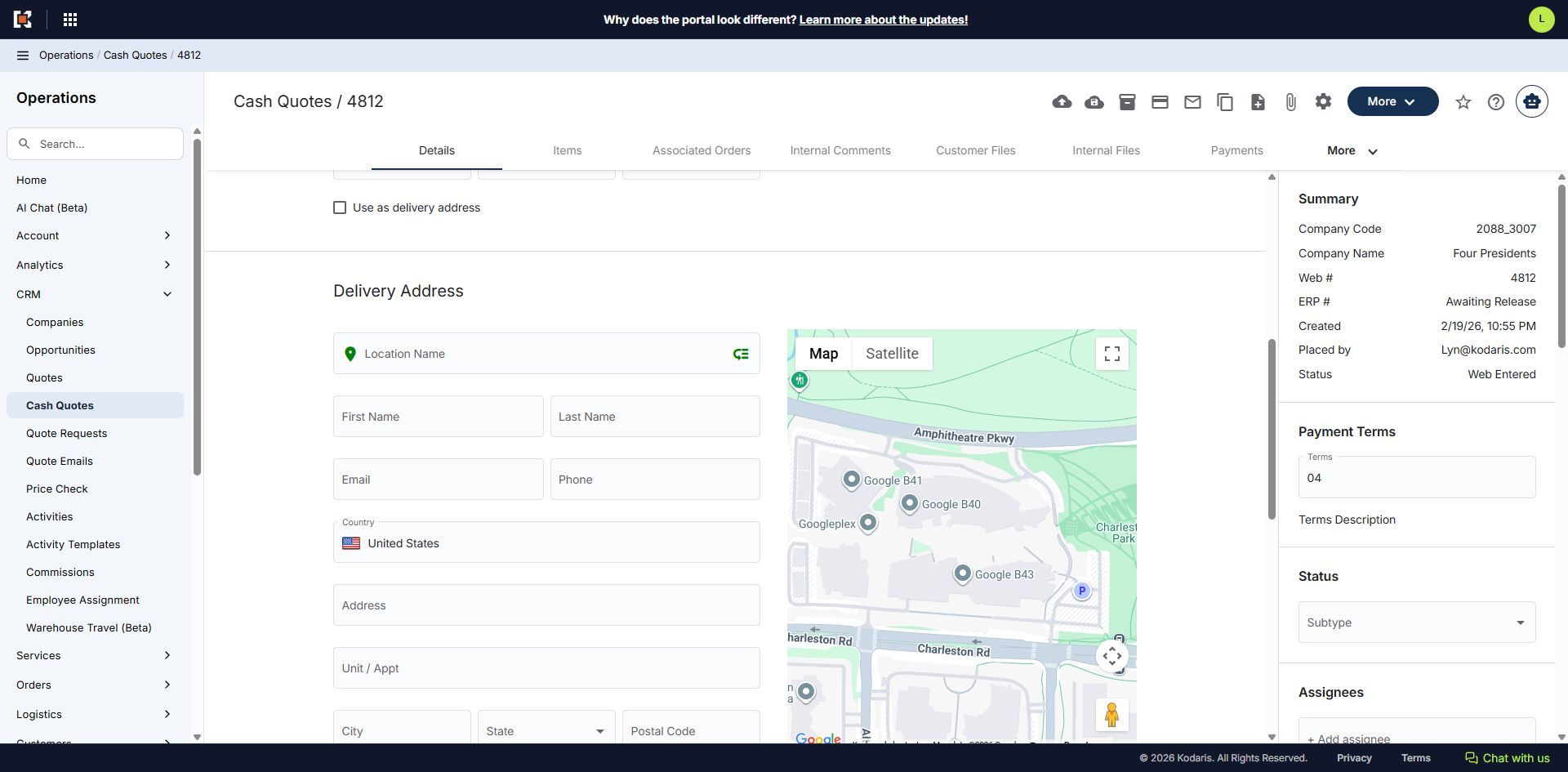Click the Kodaris logo icon
The height and width of the screenshot is (772, 1568).
pos(23,20)
